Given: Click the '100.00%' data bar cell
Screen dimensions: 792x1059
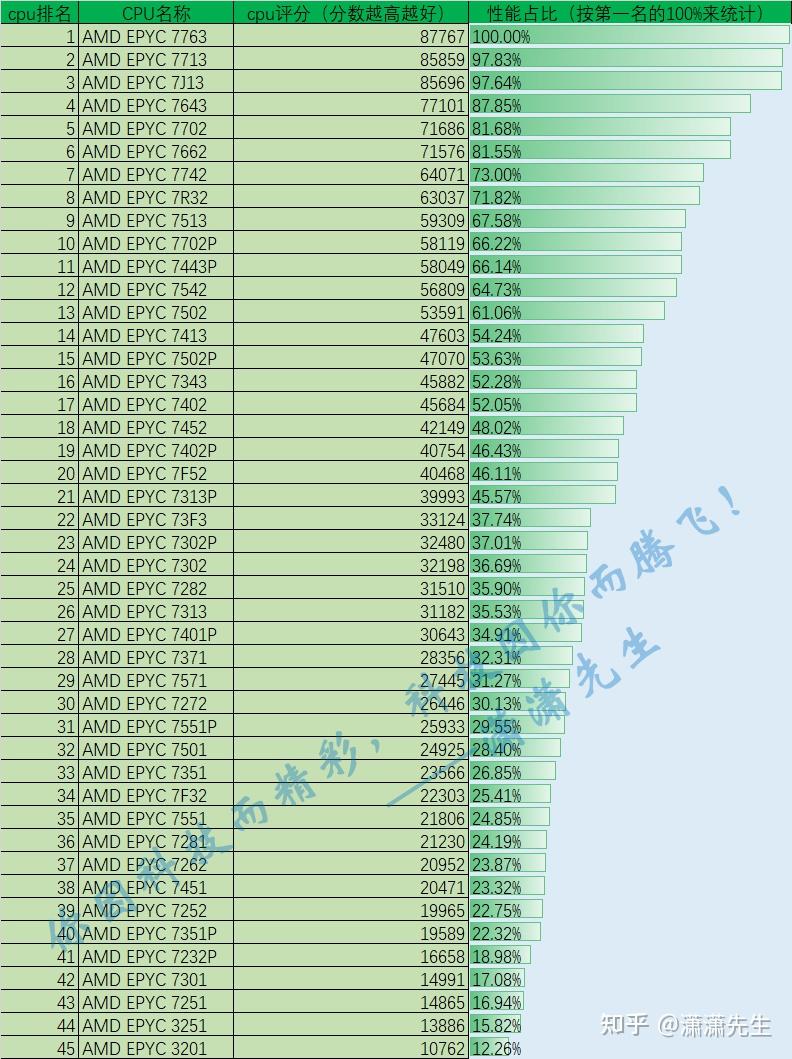Looking at the screenshot, I should [629, 36].
